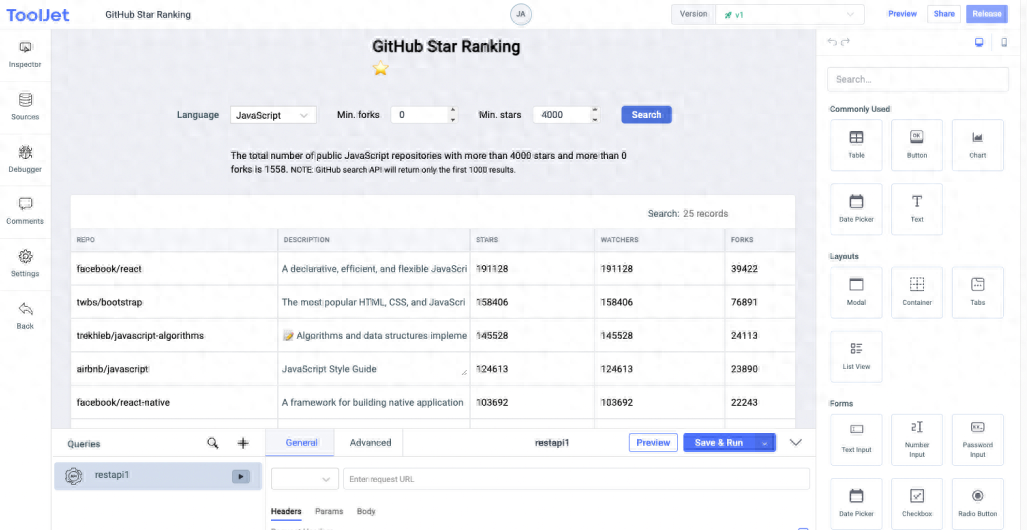Open the Inspector panel

point(25,55)
